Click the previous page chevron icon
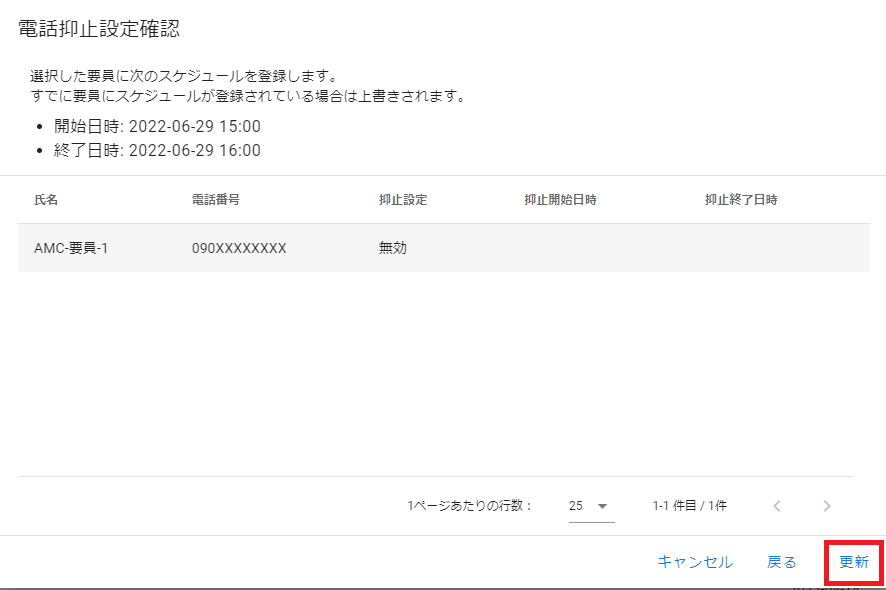 click(x=777, y=506)
